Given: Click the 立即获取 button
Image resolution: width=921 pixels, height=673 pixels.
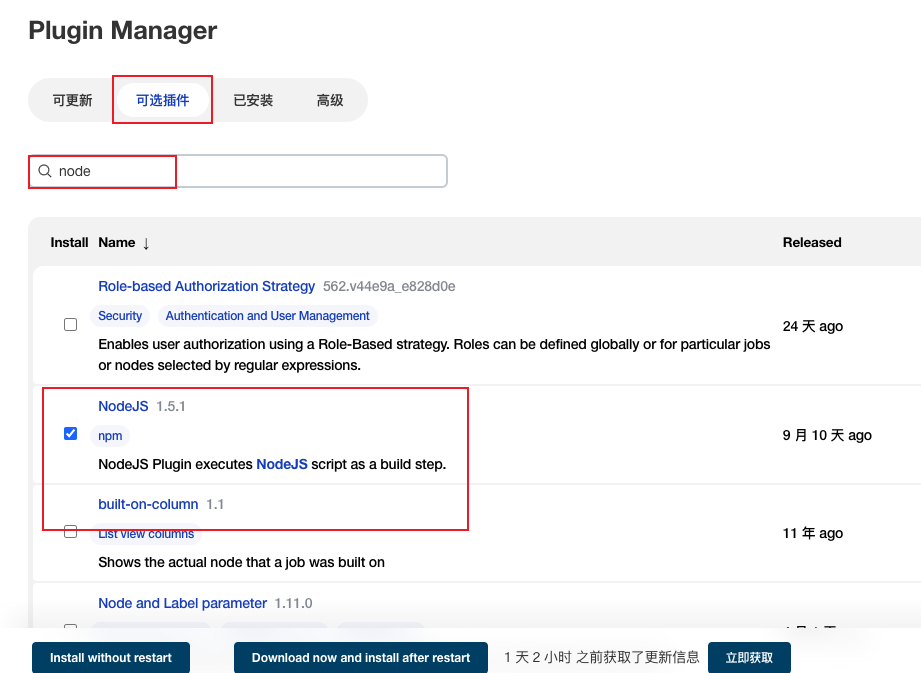Looking at the screenshot, I should point(749,658).
